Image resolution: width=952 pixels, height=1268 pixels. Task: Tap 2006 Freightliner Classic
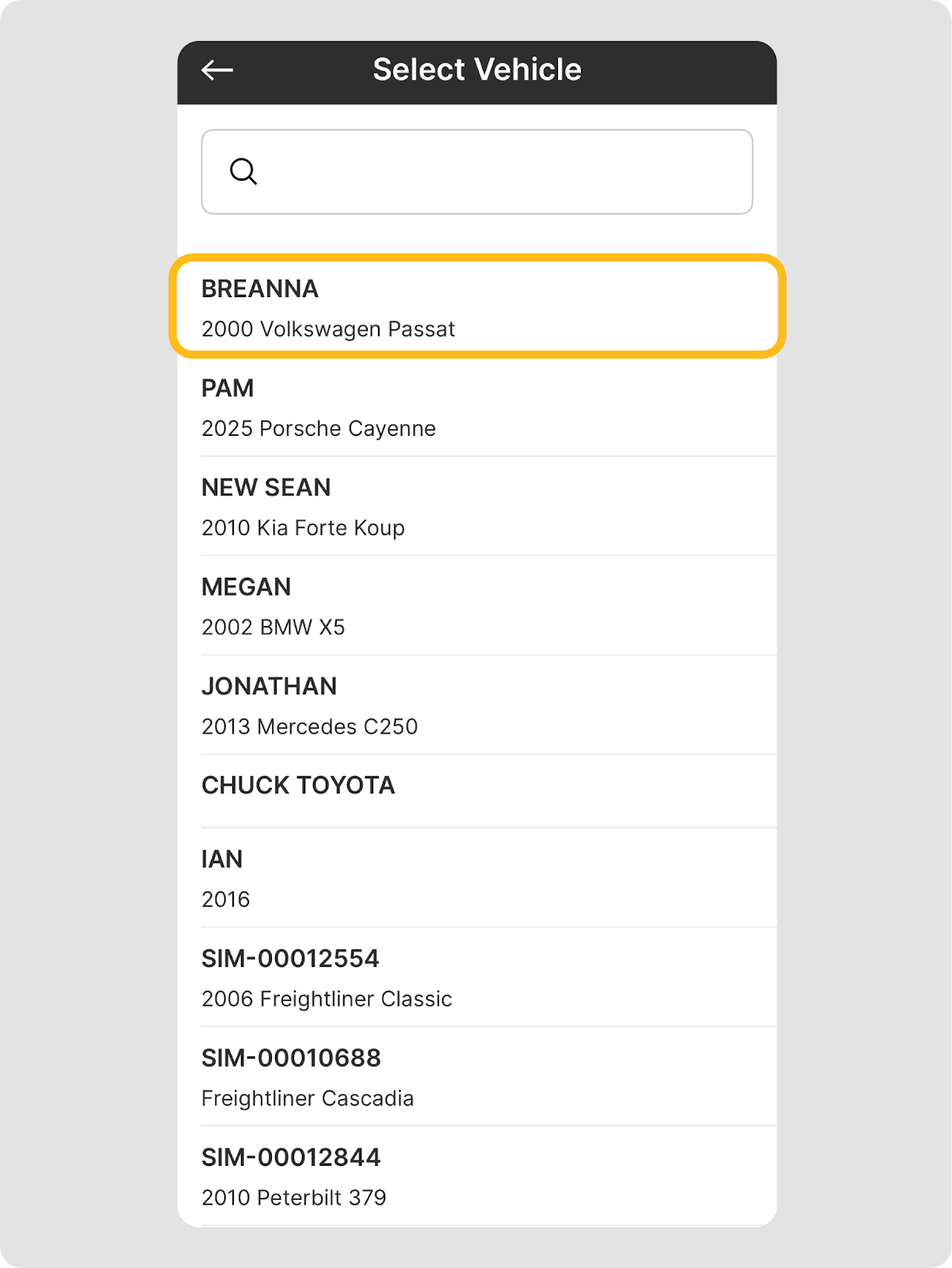[x=327, y=999]
